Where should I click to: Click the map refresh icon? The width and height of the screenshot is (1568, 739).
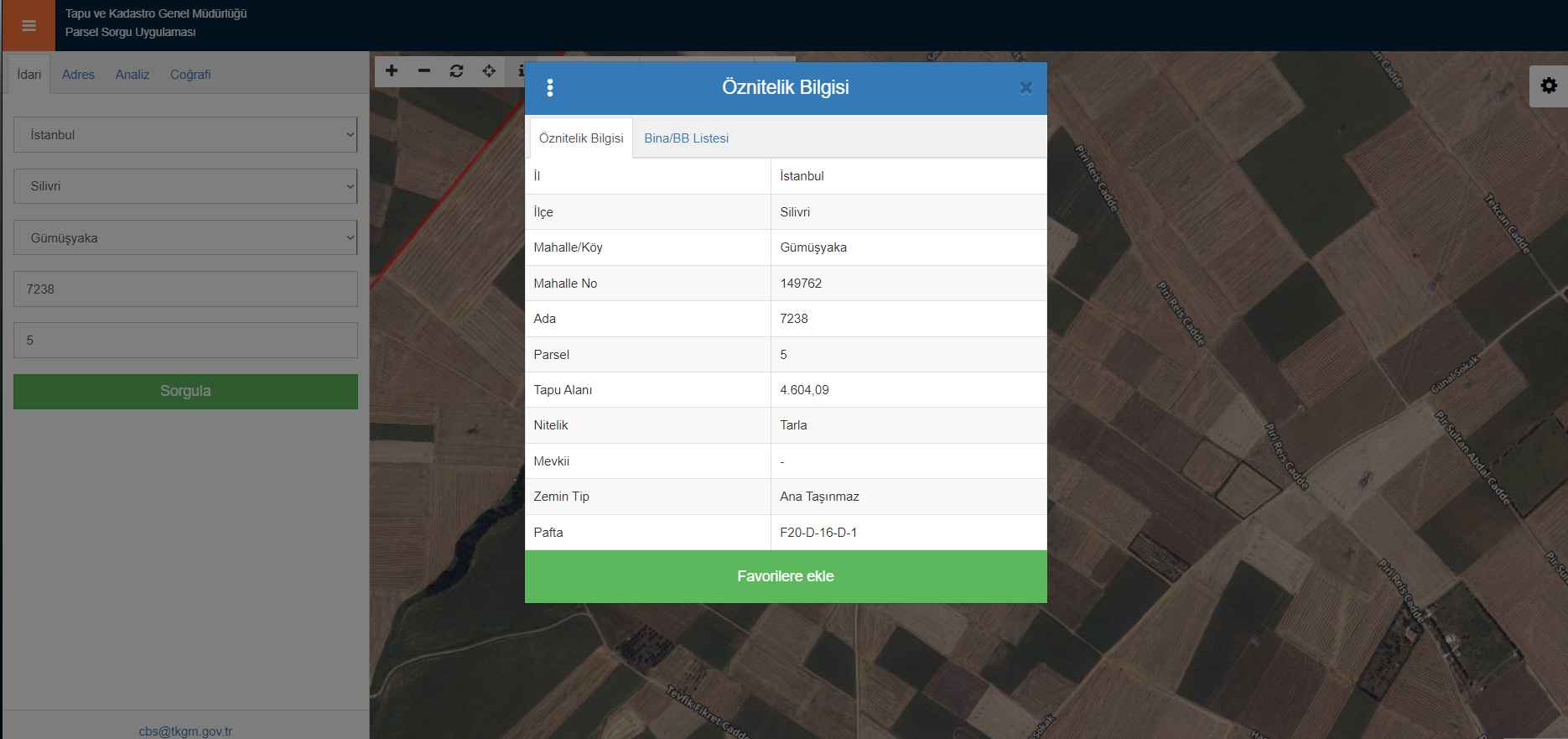[x=456, y=71]
